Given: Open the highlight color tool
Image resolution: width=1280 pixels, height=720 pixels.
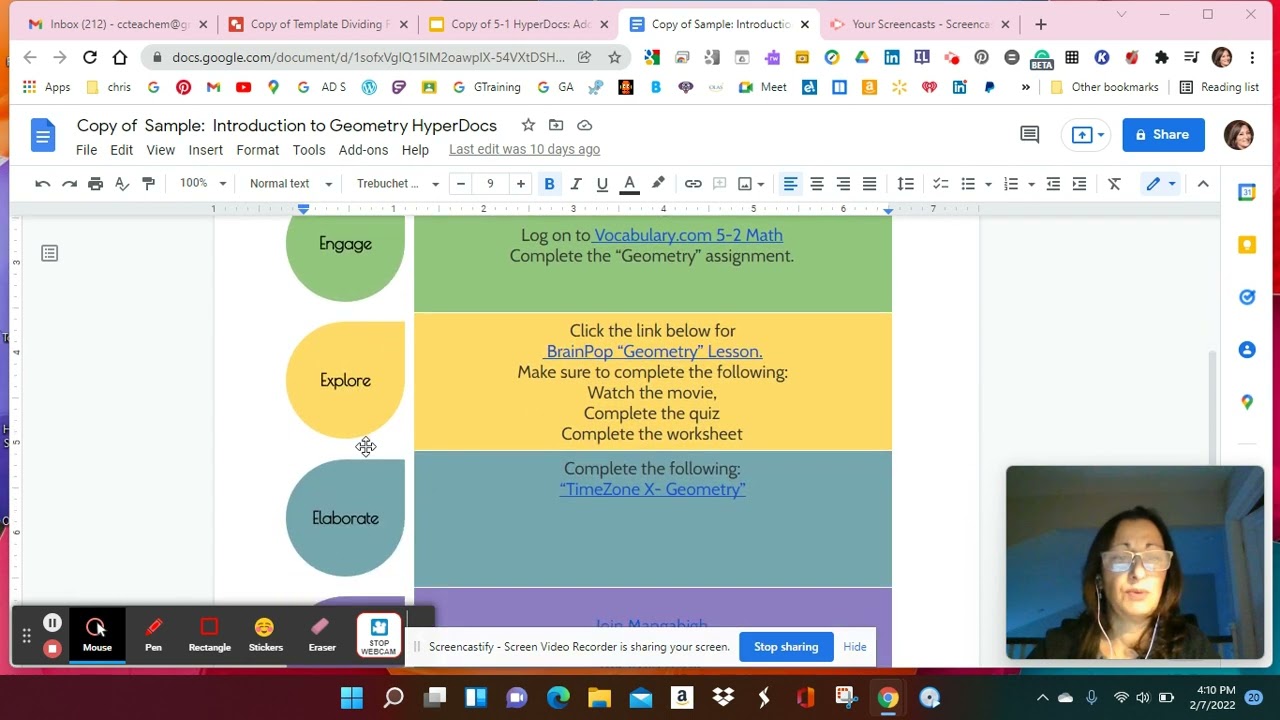Looking at the screenshot, I should pos(658,184).
